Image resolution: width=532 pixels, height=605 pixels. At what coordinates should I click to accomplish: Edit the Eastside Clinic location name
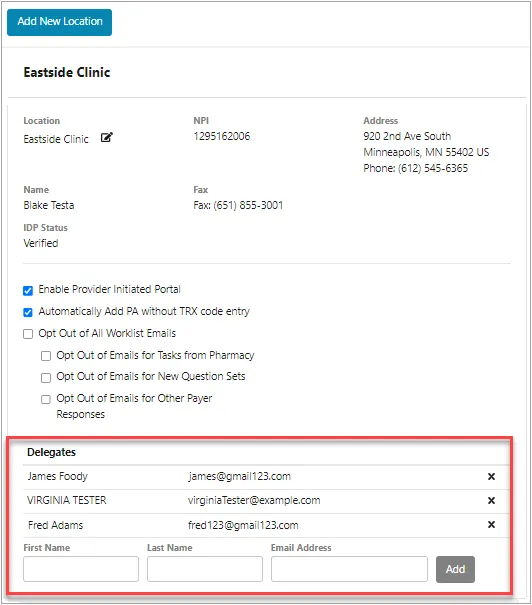(106, 137)
